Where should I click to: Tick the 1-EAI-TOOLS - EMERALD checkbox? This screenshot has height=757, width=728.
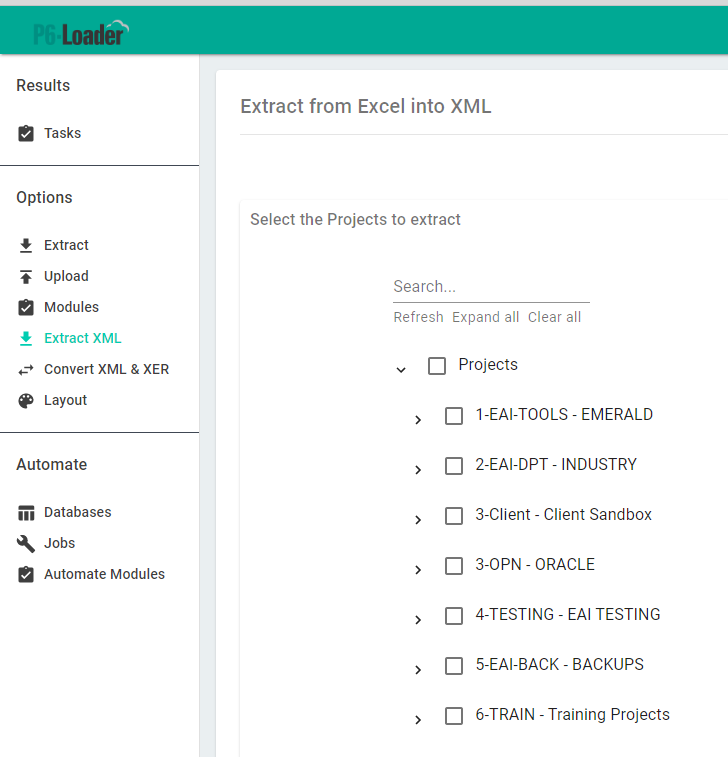[454, 416]
